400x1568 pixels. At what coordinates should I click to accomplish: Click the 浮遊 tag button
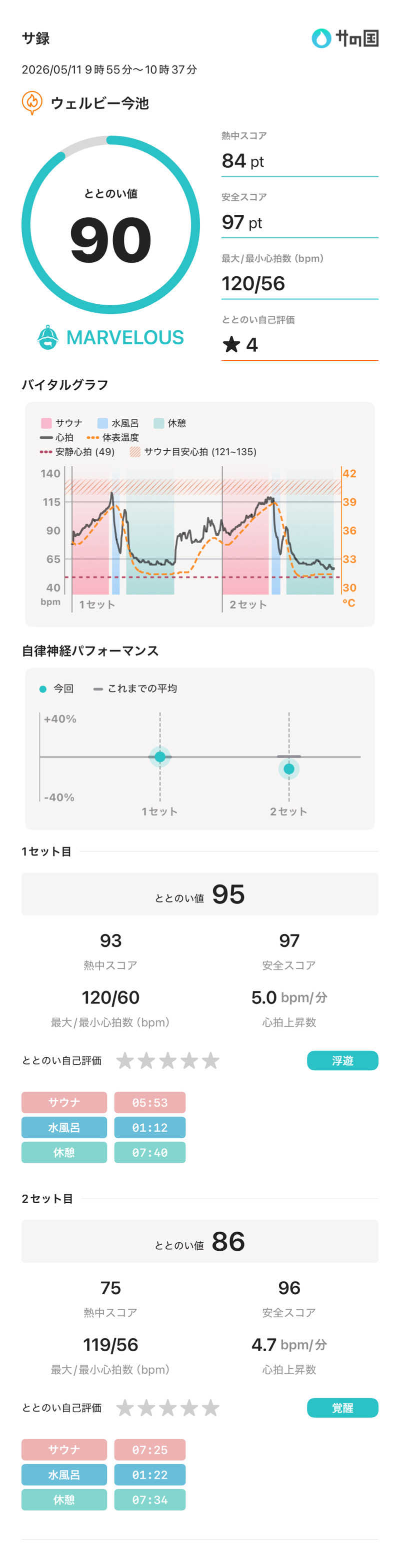click(x=342, y=1060)
